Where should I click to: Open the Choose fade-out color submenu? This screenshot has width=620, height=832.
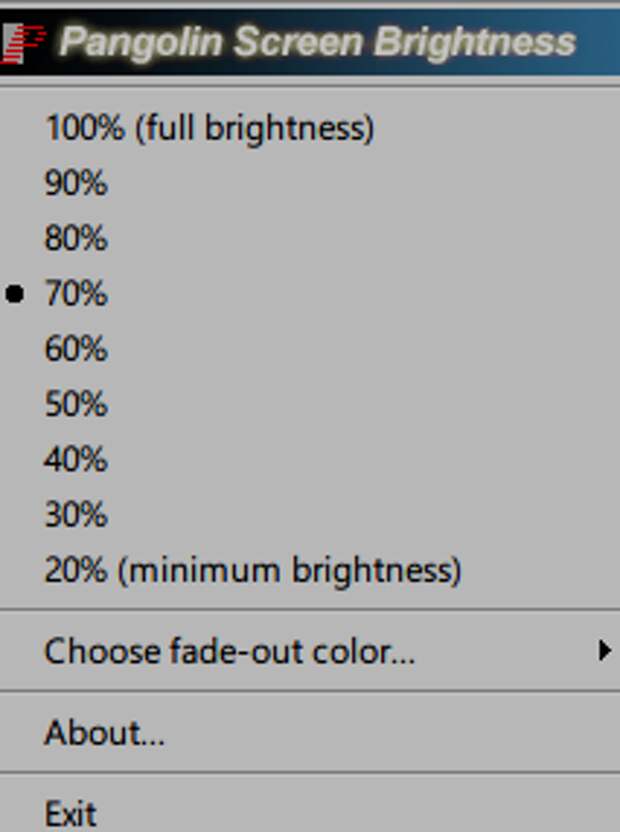310,651
